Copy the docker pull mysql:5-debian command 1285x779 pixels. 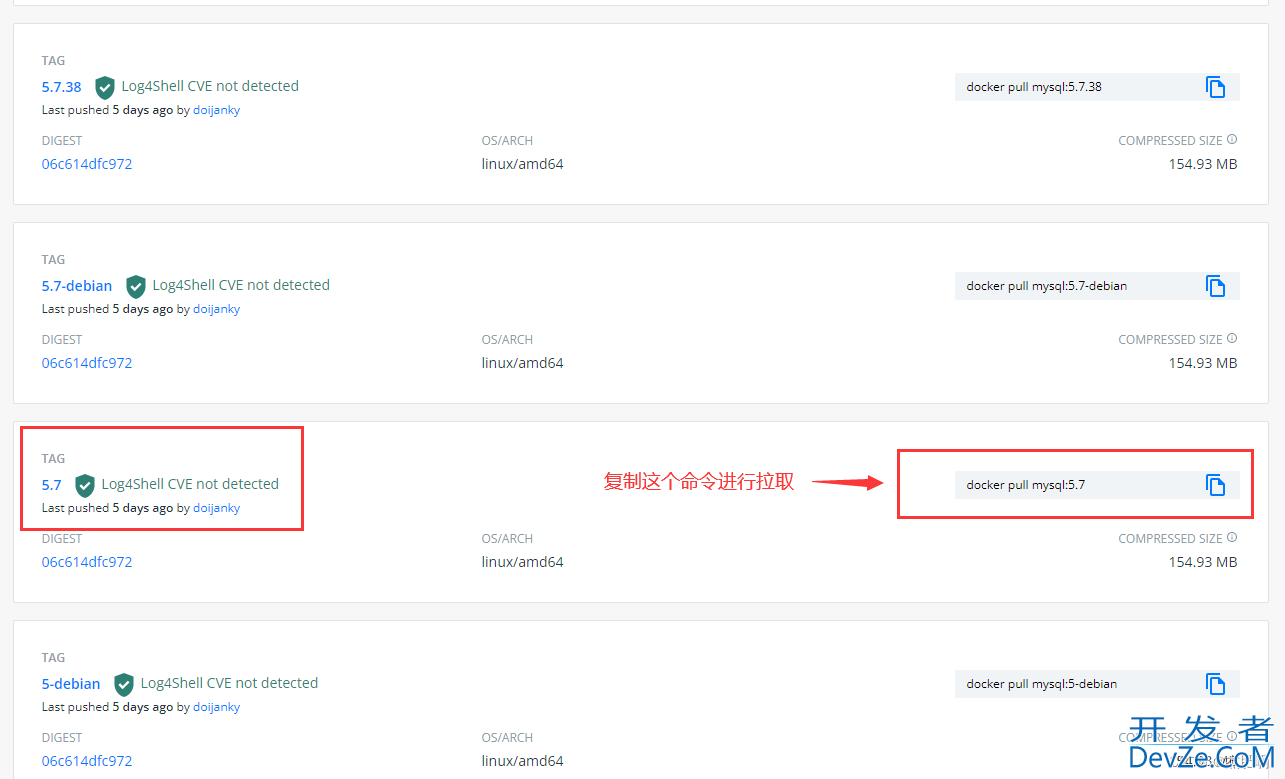(1215, 684)
